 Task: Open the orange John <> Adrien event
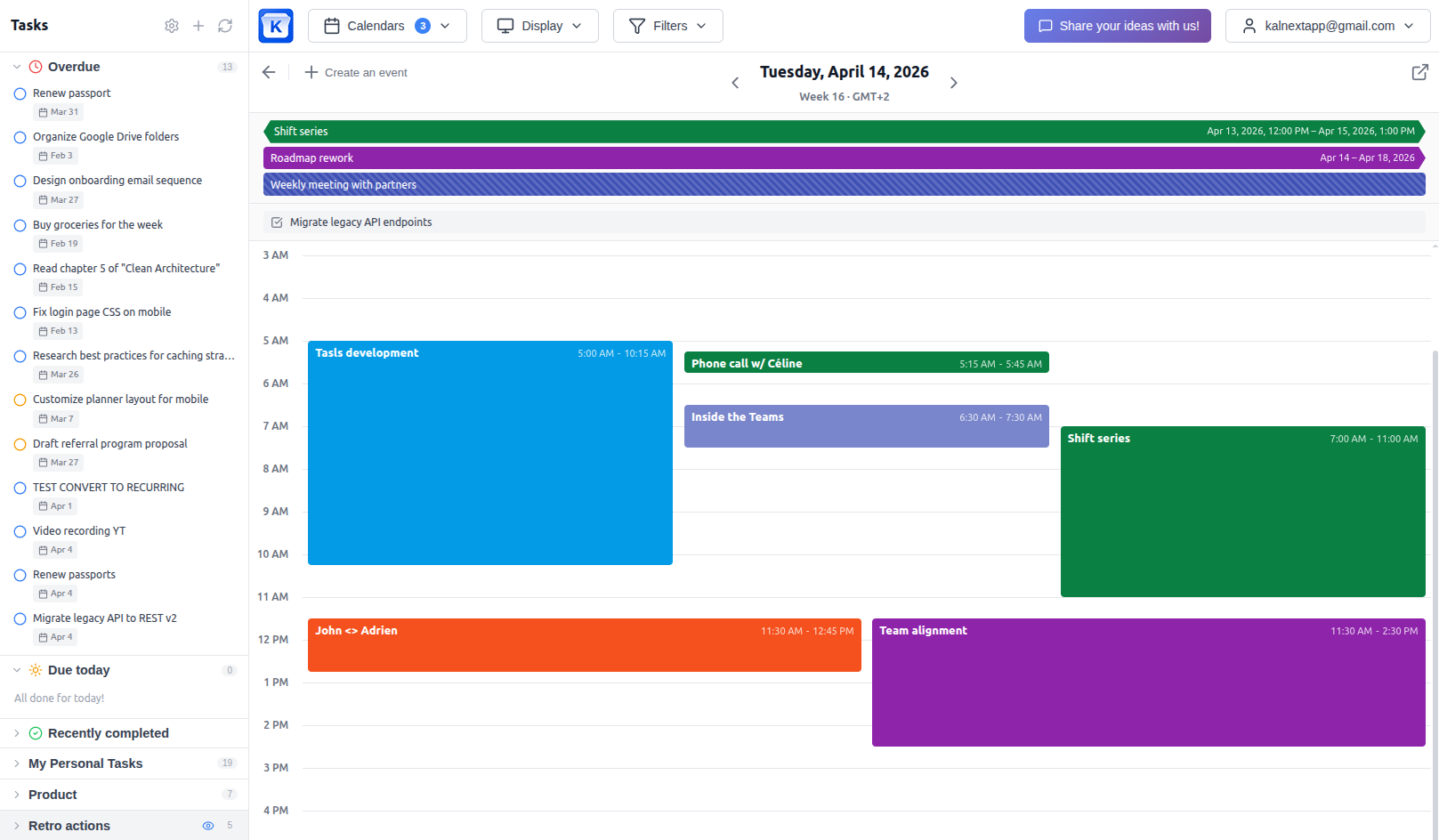pos(584,645)
